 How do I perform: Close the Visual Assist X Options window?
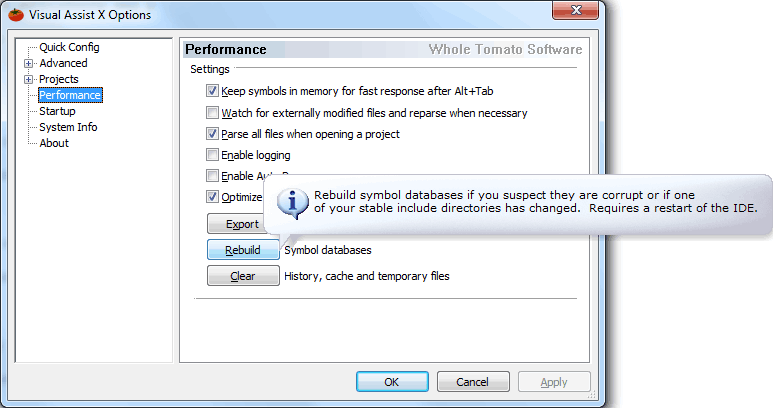[575, 10]
